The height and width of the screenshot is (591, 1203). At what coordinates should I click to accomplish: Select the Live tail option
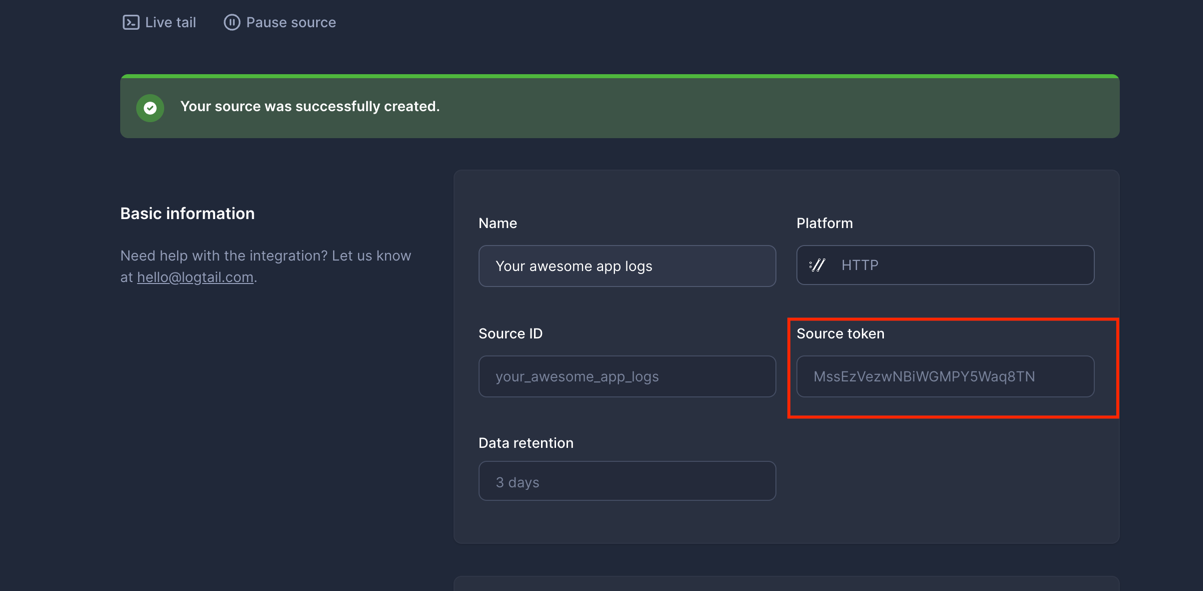tap(159, 21)
